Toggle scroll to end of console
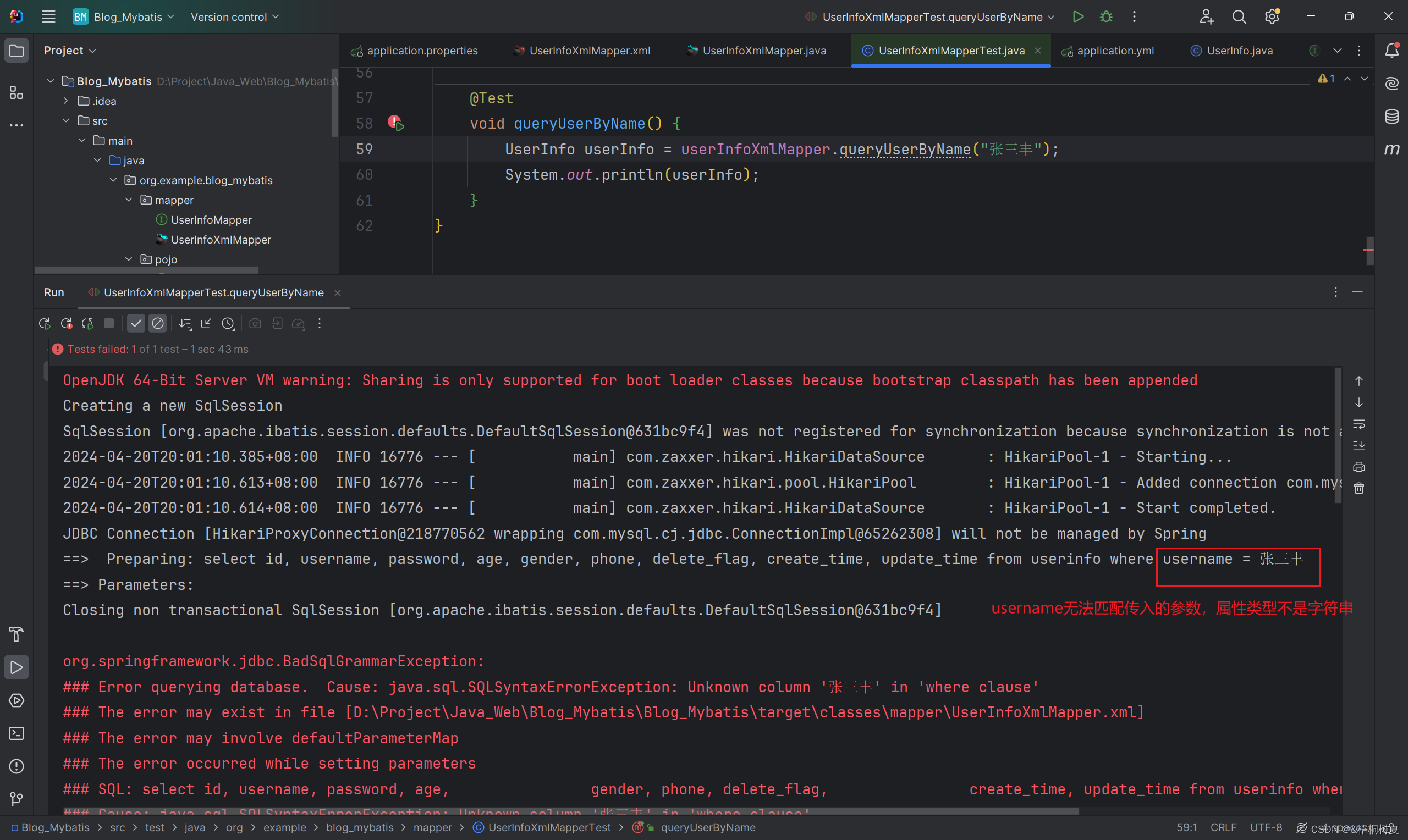The image size is (1408, 840). click(1358, 445)
